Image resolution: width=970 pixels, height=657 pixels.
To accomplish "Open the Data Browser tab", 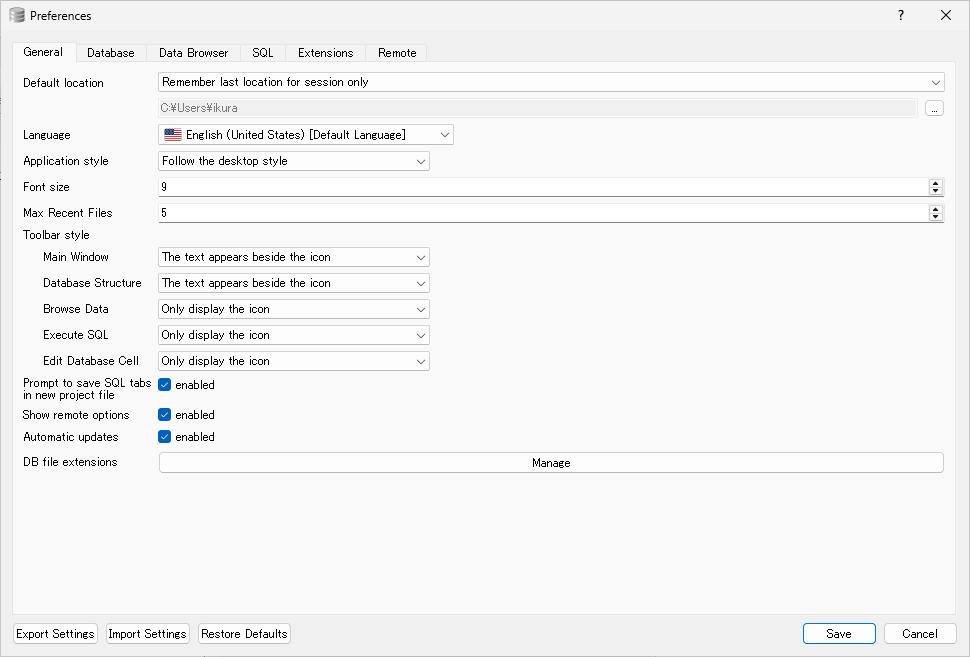I will (193, 53).
